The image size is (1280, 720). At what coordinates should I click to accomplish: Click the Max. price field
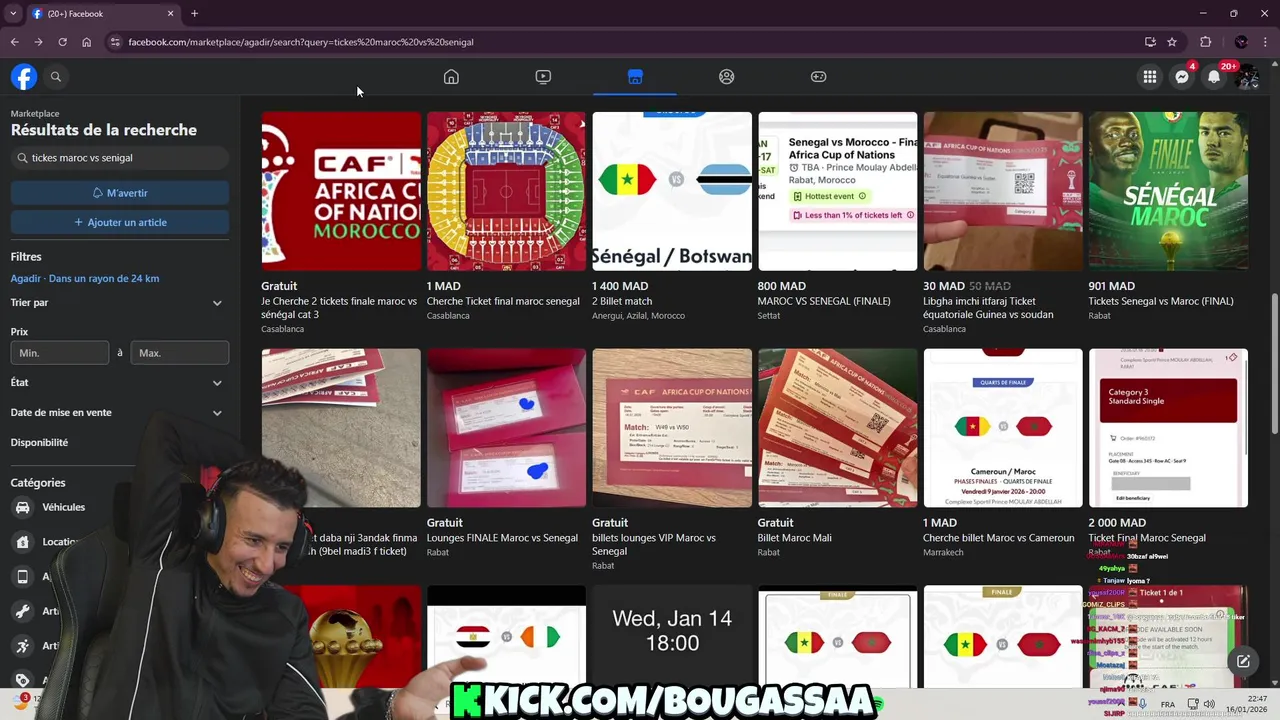coord(180,353)
